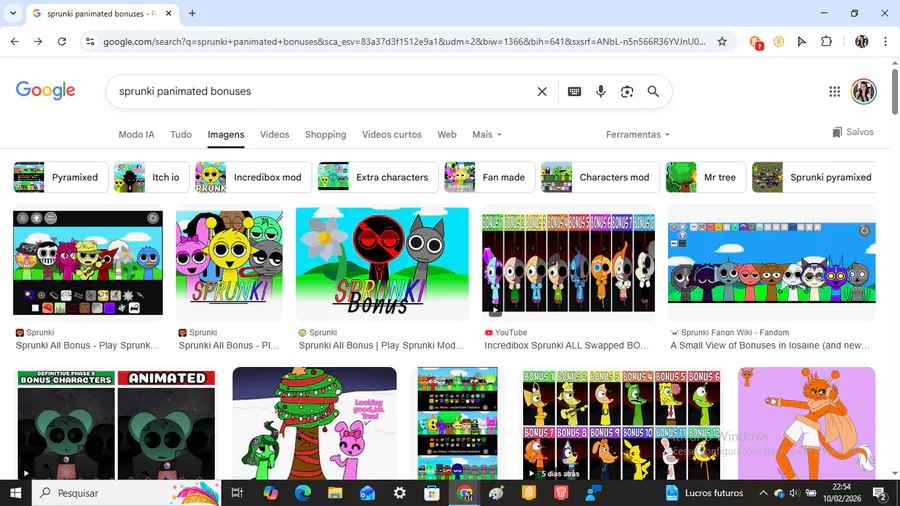Open the orange character on purple thumbnail
The height and width of the screenshot is (506, 900).
click(x=806, y=424)
